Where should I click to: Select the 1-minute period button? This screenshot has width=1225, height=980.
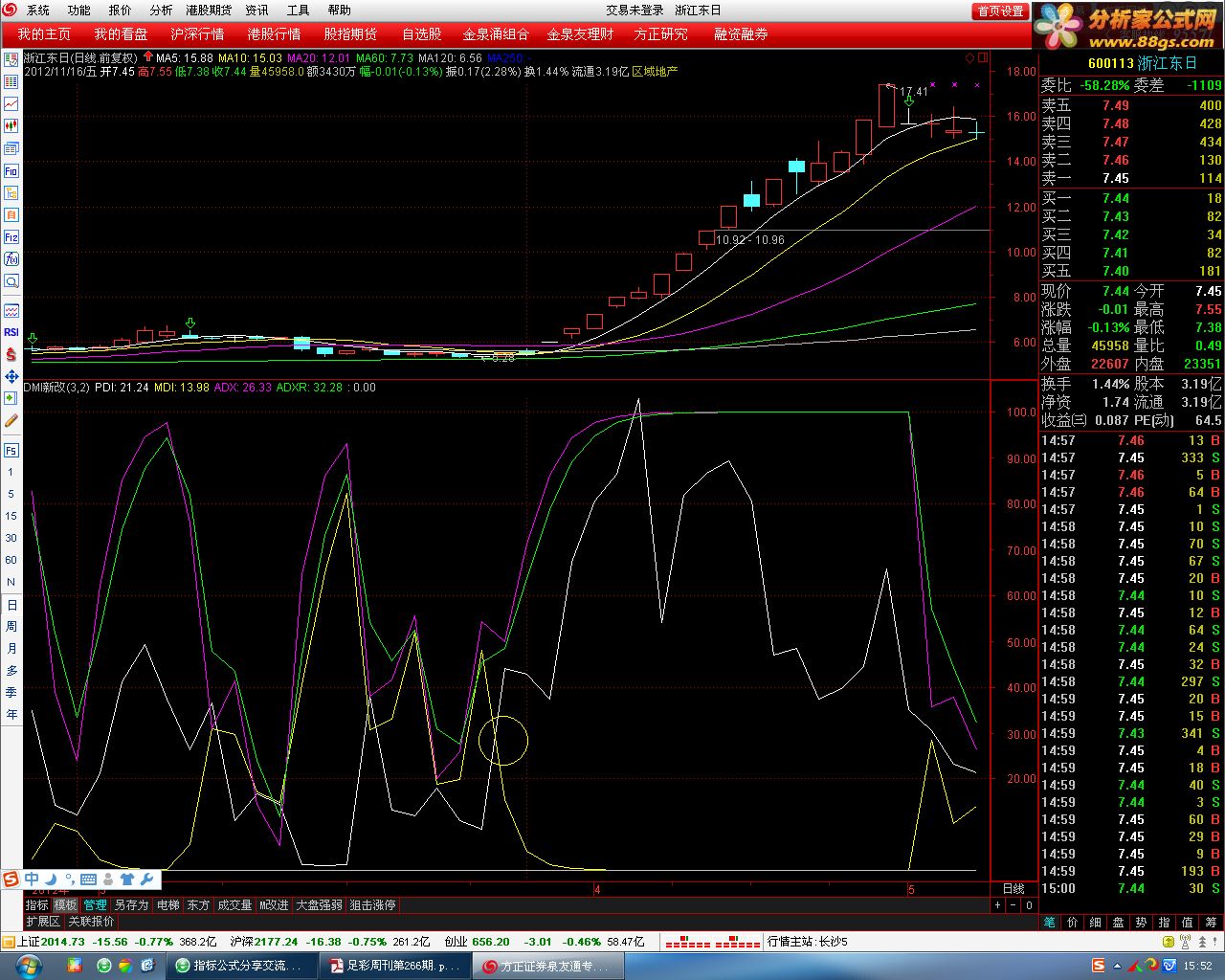click(11, 472)
